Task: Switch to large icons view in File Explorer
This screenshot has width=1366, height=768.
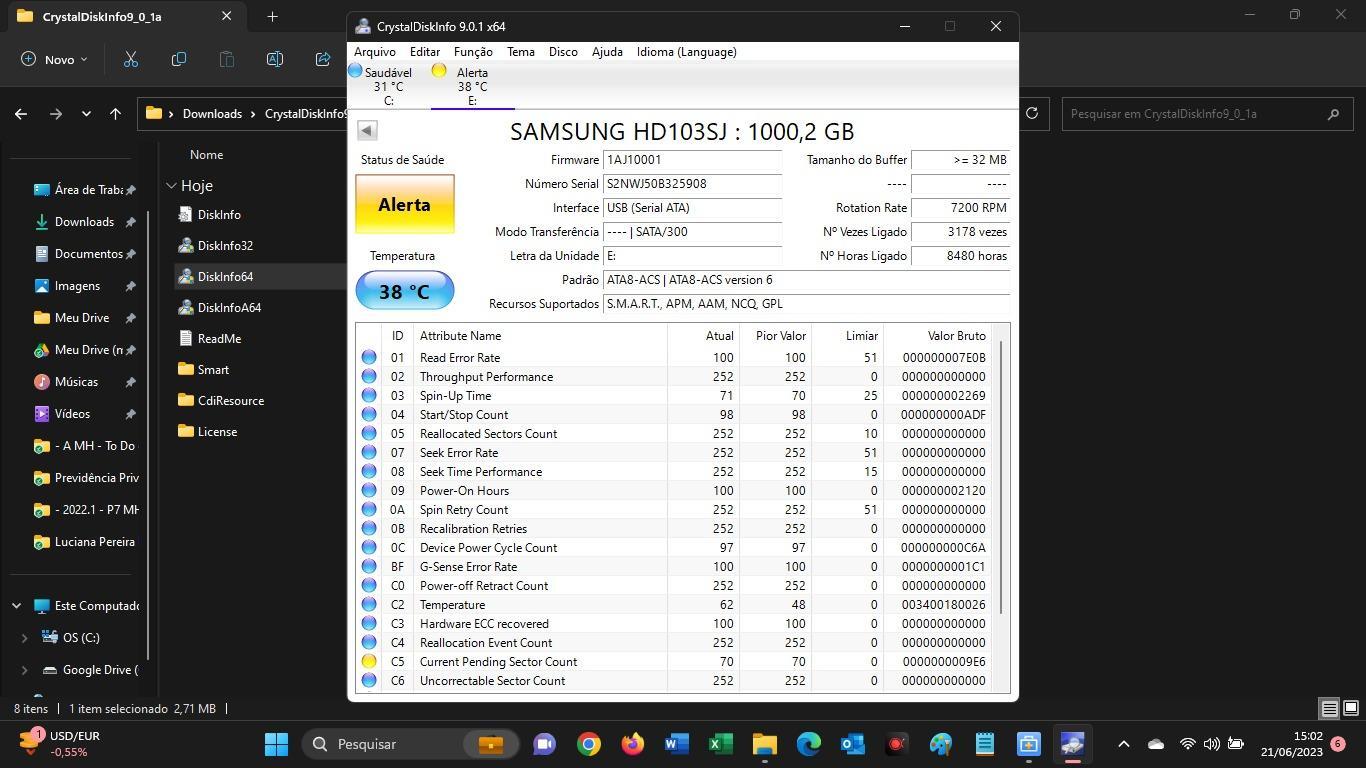Action: (1350, 709)
